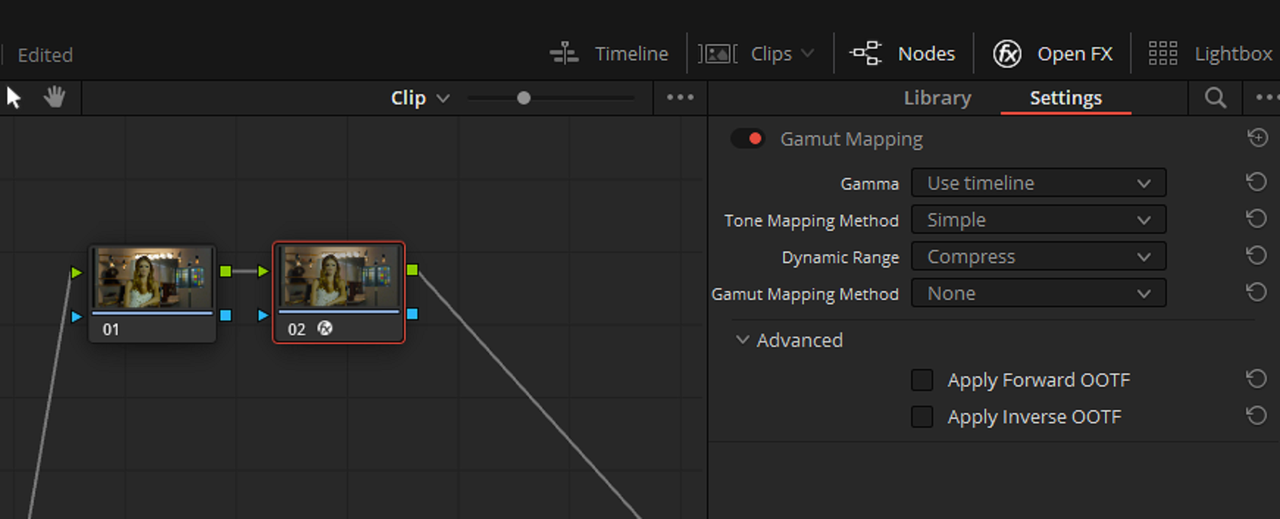
Task: Open Open FX panel three-dot options menu
Action: 1267,98
